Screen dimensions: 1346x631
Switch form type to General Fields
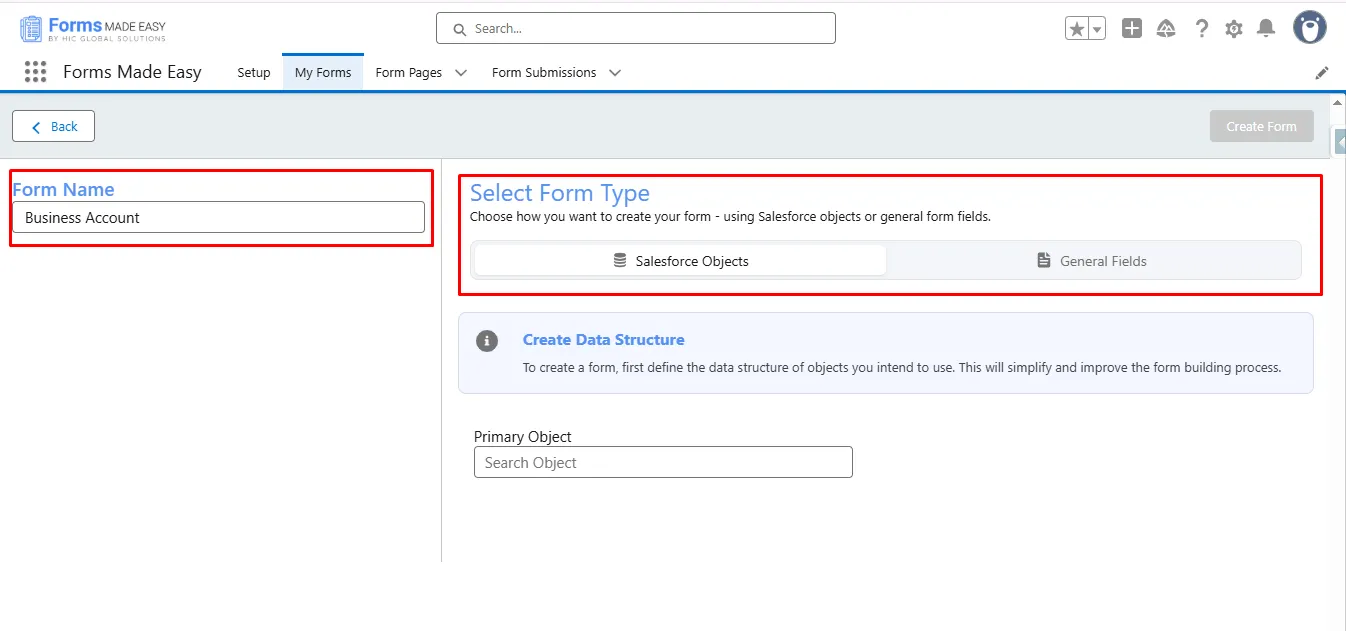pos(1092,261)
